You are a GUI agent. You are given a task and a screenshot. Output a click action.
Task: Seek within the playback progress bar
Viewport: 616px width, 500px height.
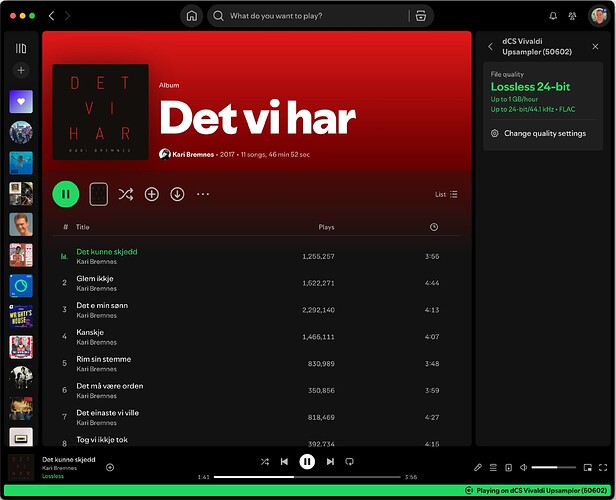(x=307, y=477)
